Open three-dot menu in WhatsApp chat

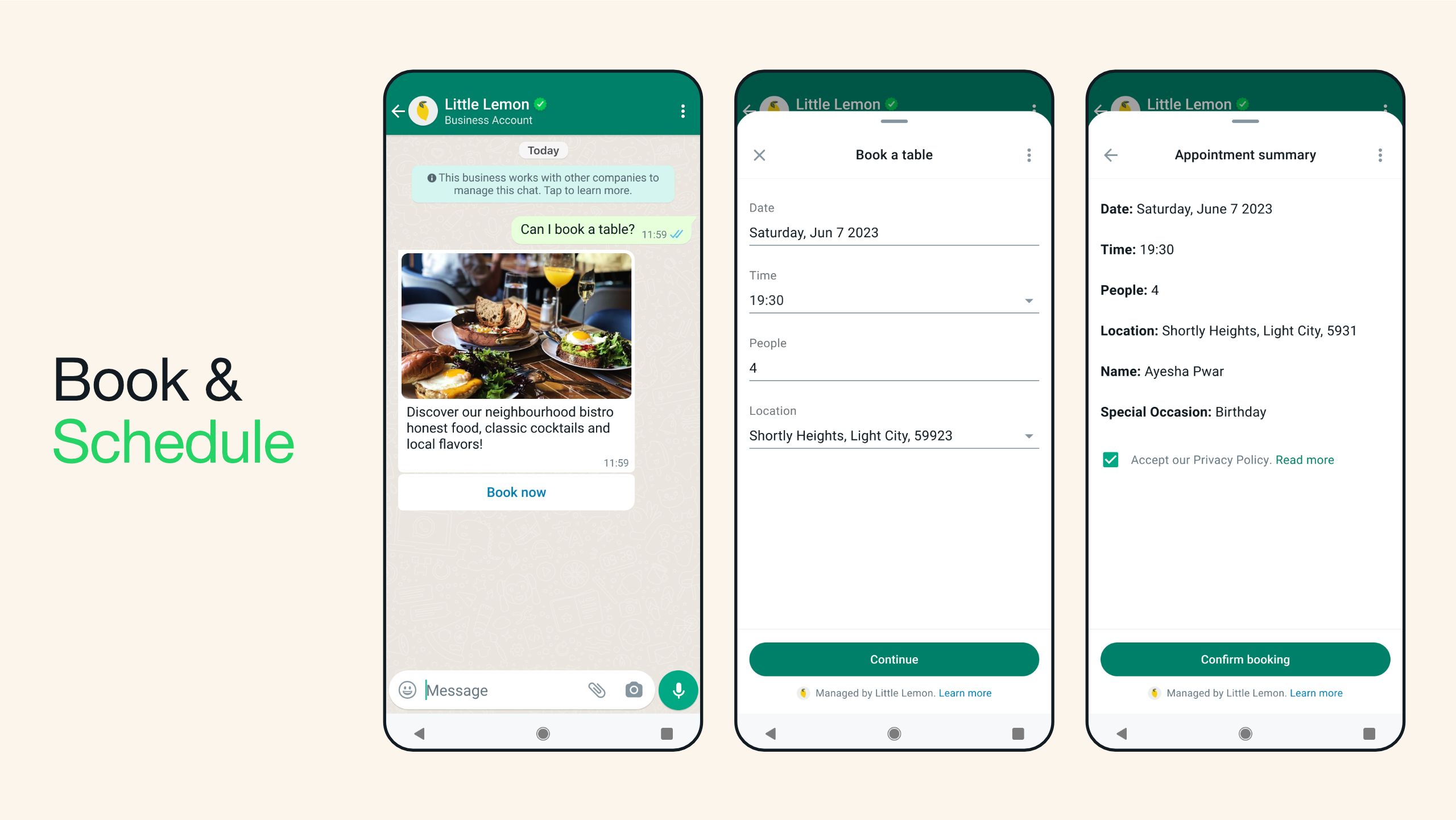[683, 111]
